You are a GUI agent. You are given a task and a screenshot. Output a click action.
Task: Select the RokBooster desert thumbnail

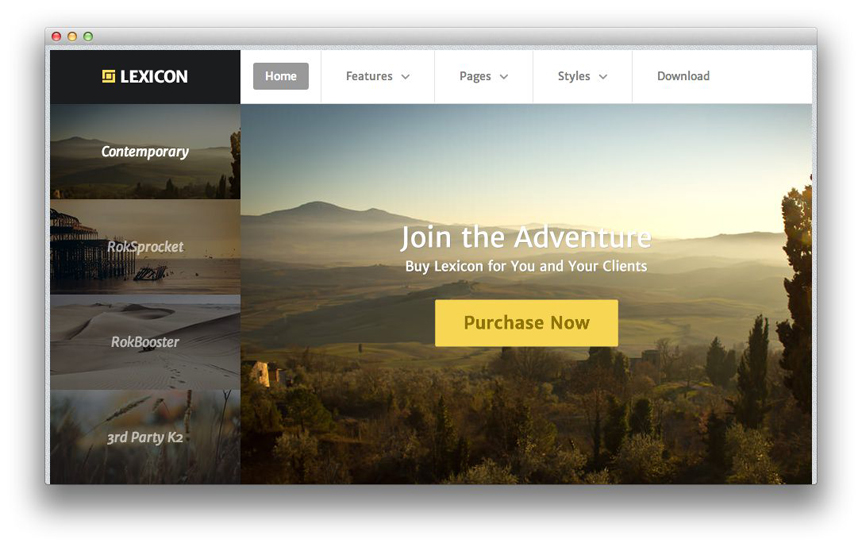tap(145, 342)
